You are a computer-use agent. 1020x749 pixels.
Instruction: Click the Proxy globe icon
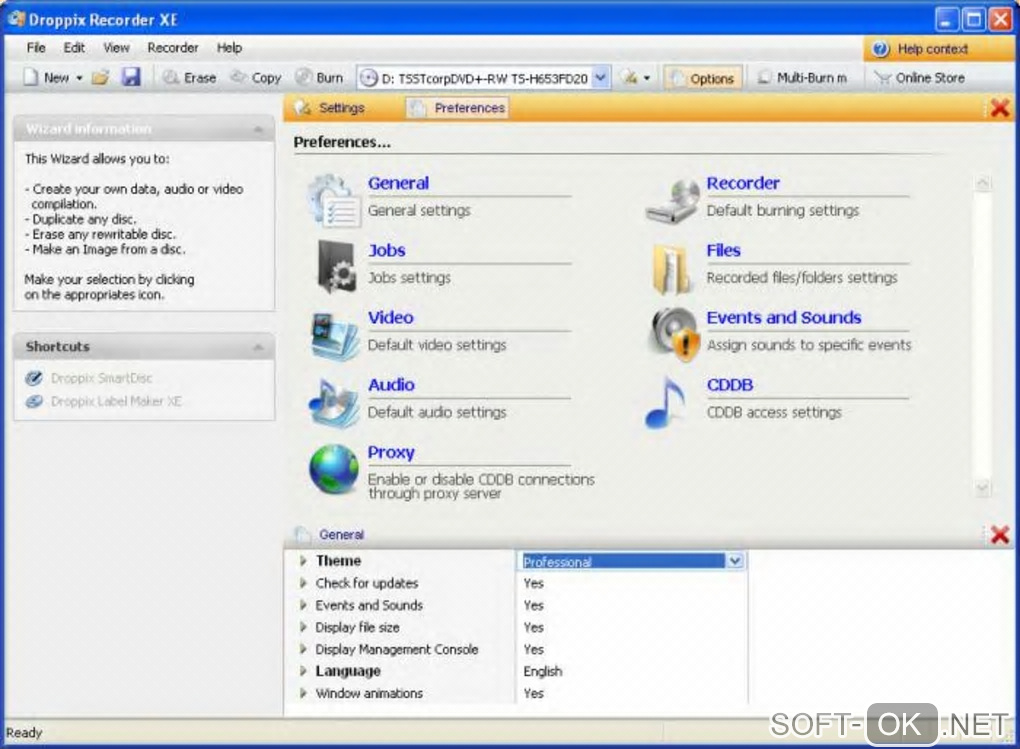tap(334, 469)
